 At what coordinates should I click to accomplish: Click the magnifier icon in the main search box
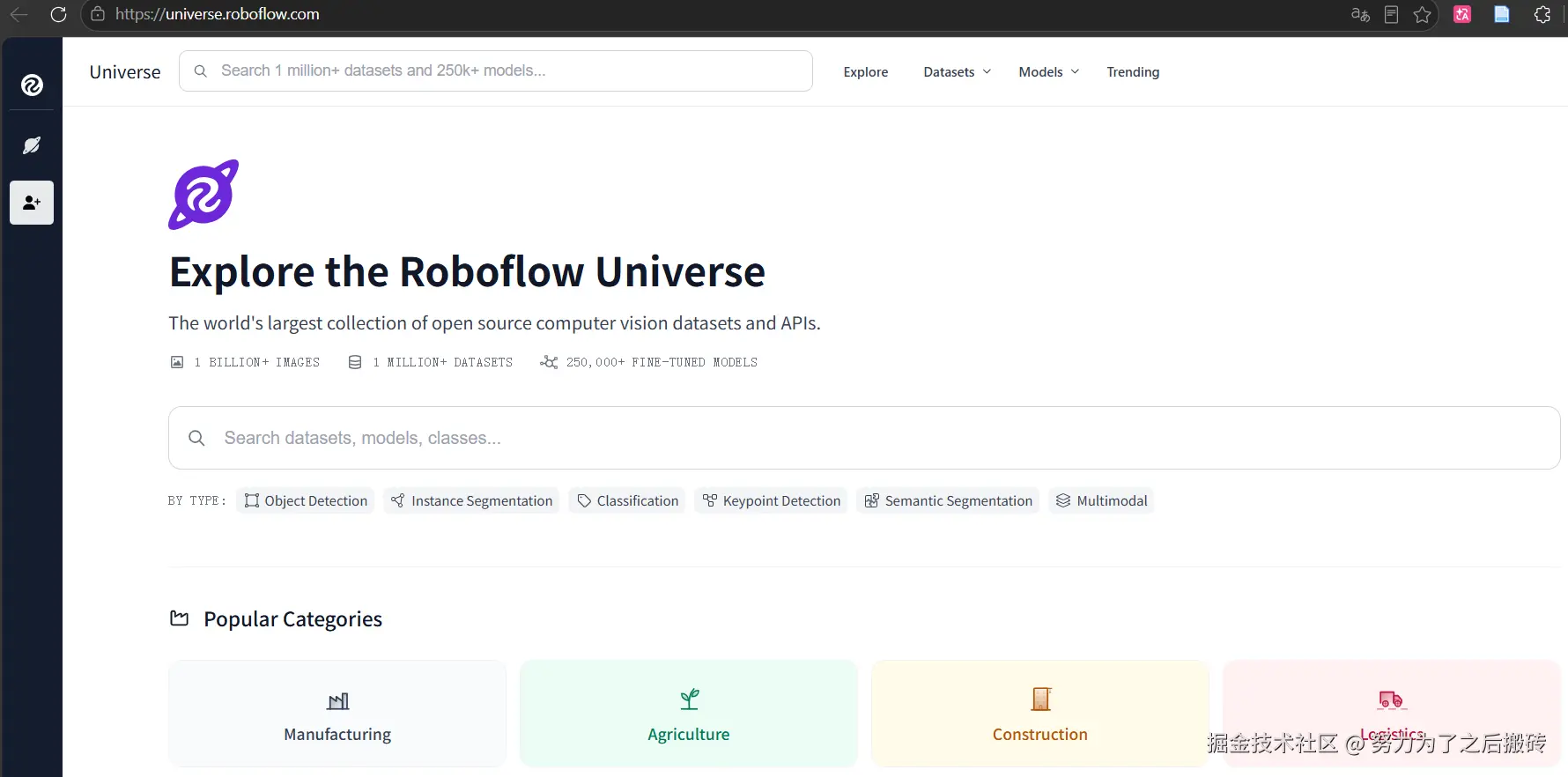click(196, 438)
